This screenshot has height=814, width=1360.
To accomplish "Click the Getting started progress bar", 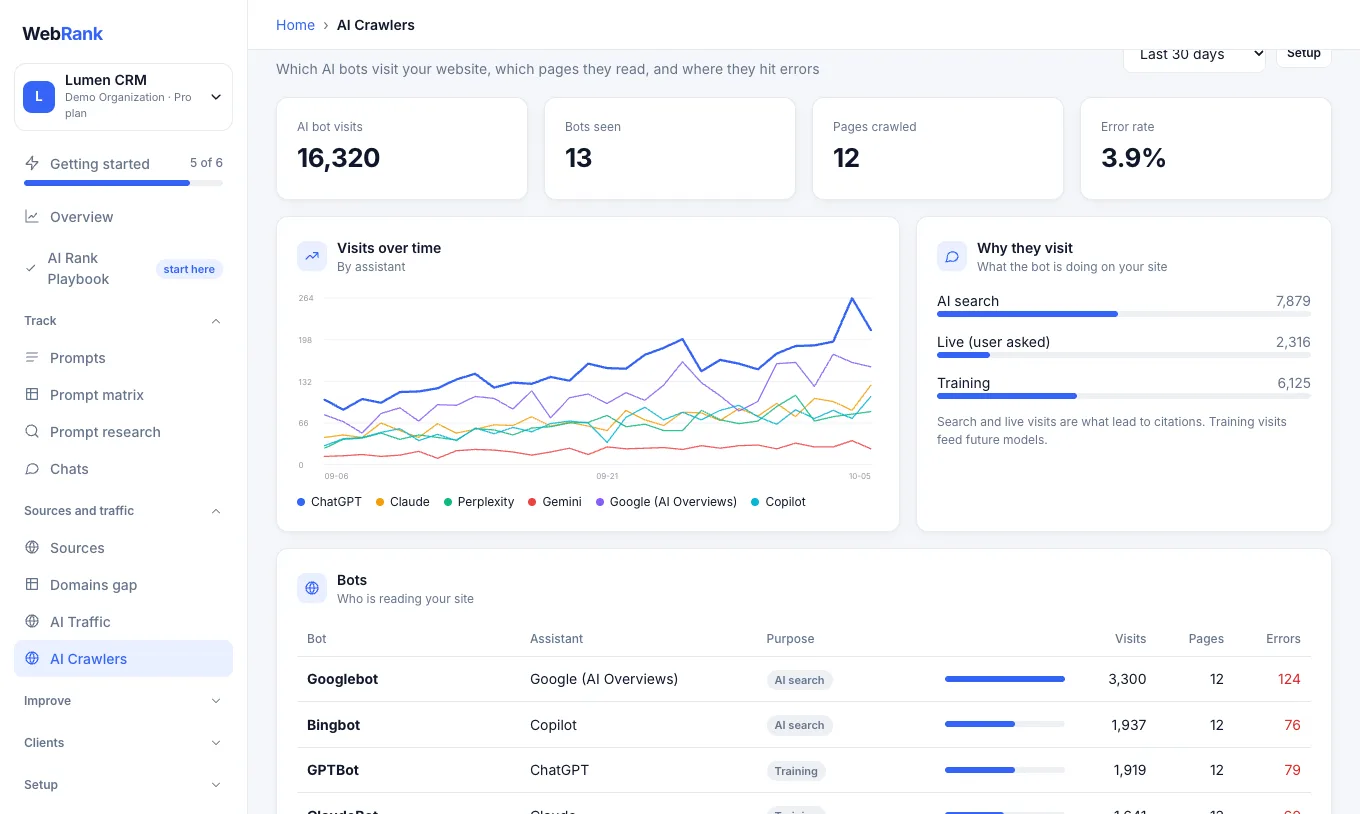I will coord(123,183).
